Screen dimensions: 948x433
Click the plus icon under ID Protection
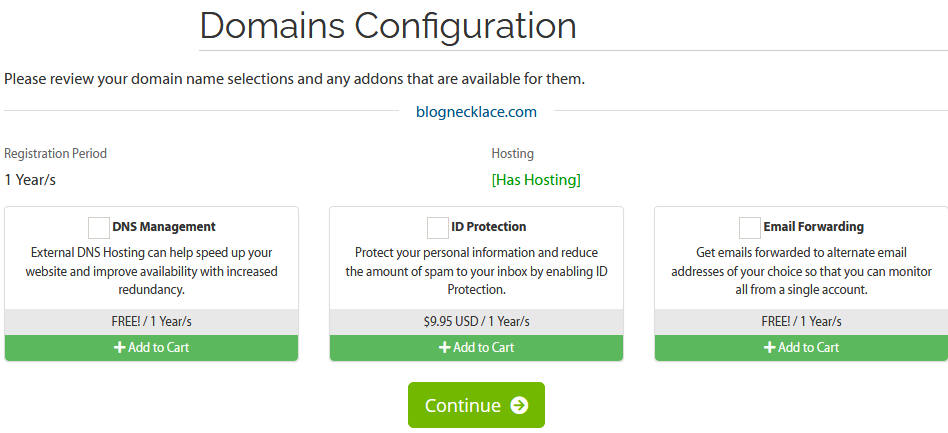[445, 348]
